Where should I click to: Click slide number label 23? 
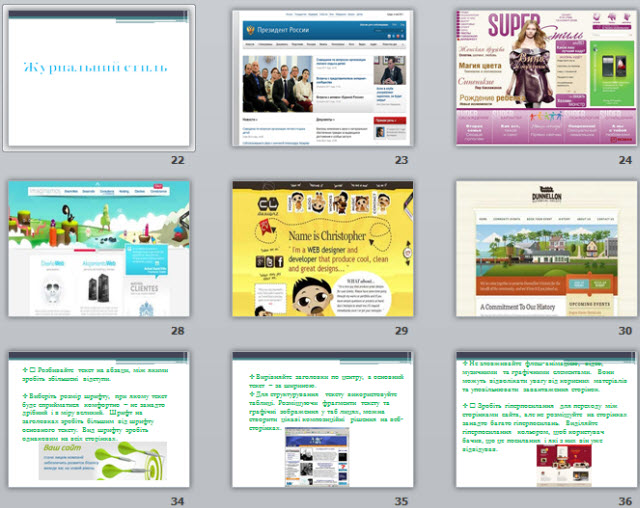401,160
